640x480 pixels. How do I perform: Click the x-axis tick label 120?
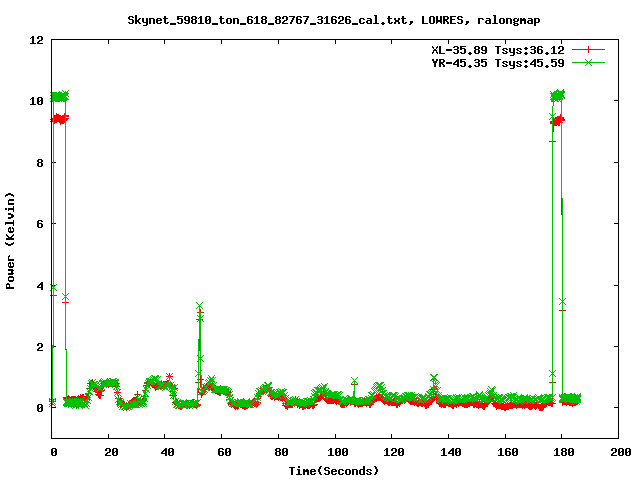pyautogui.click(x=394, y=452)
